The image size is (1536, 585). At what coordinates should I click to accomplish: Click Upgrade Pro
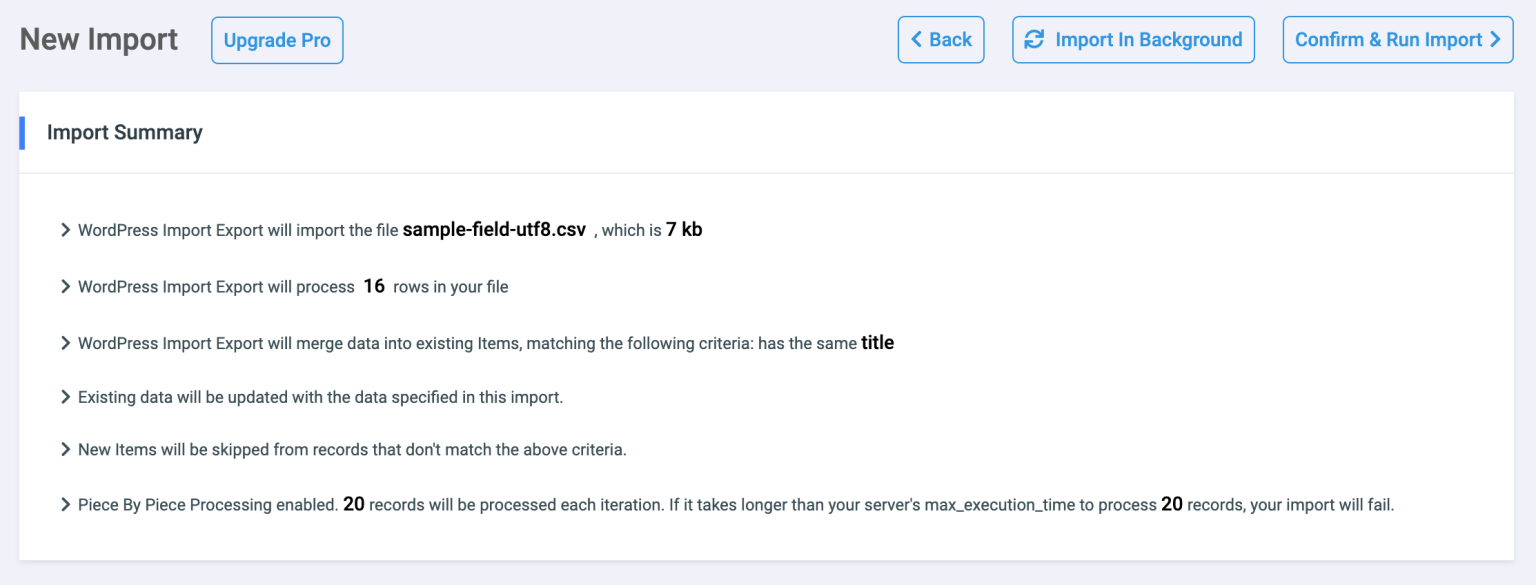(x=277, y=39)
